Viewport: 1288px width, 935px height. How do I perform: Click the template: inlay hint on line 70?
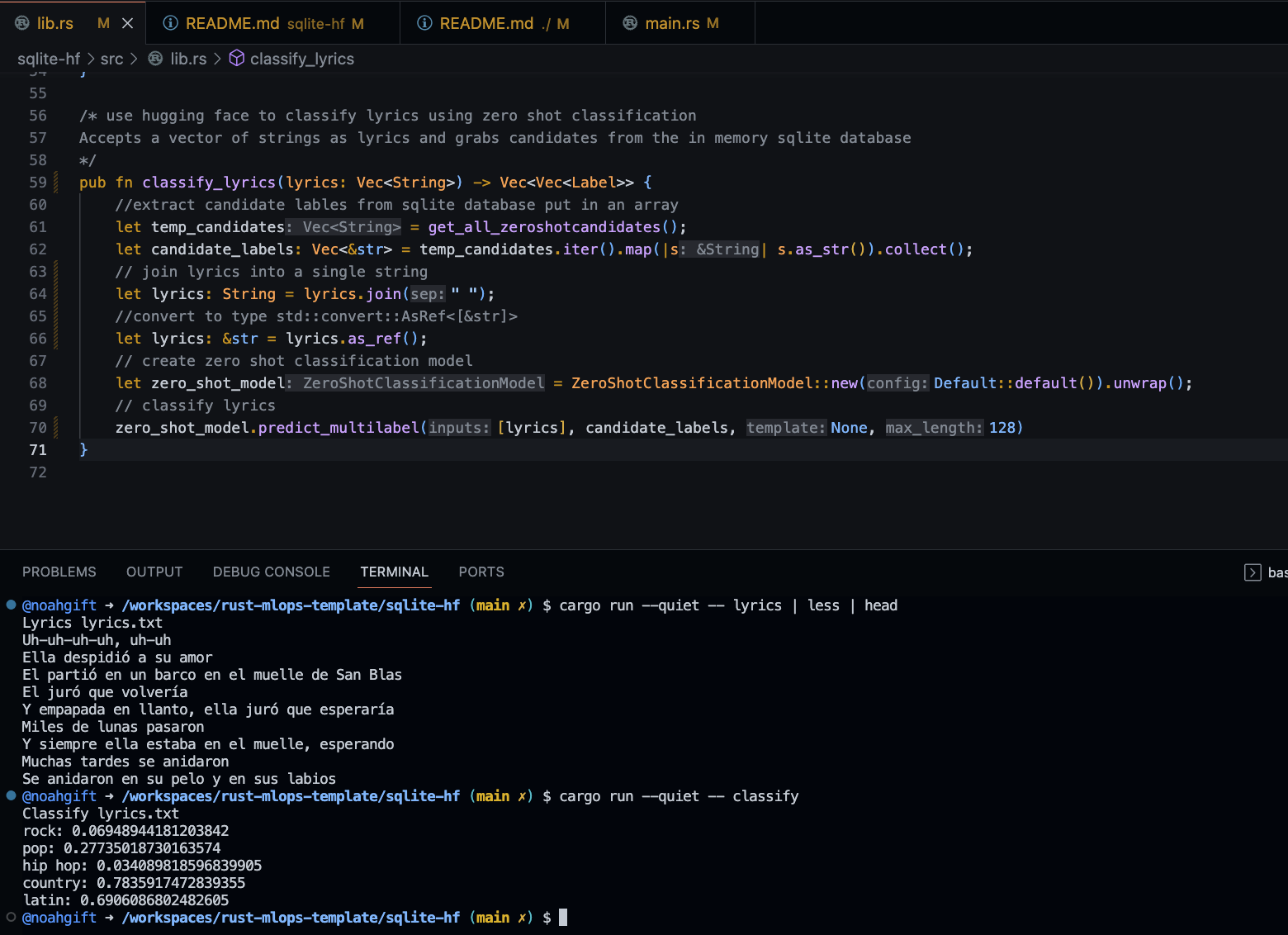[786, 428]
